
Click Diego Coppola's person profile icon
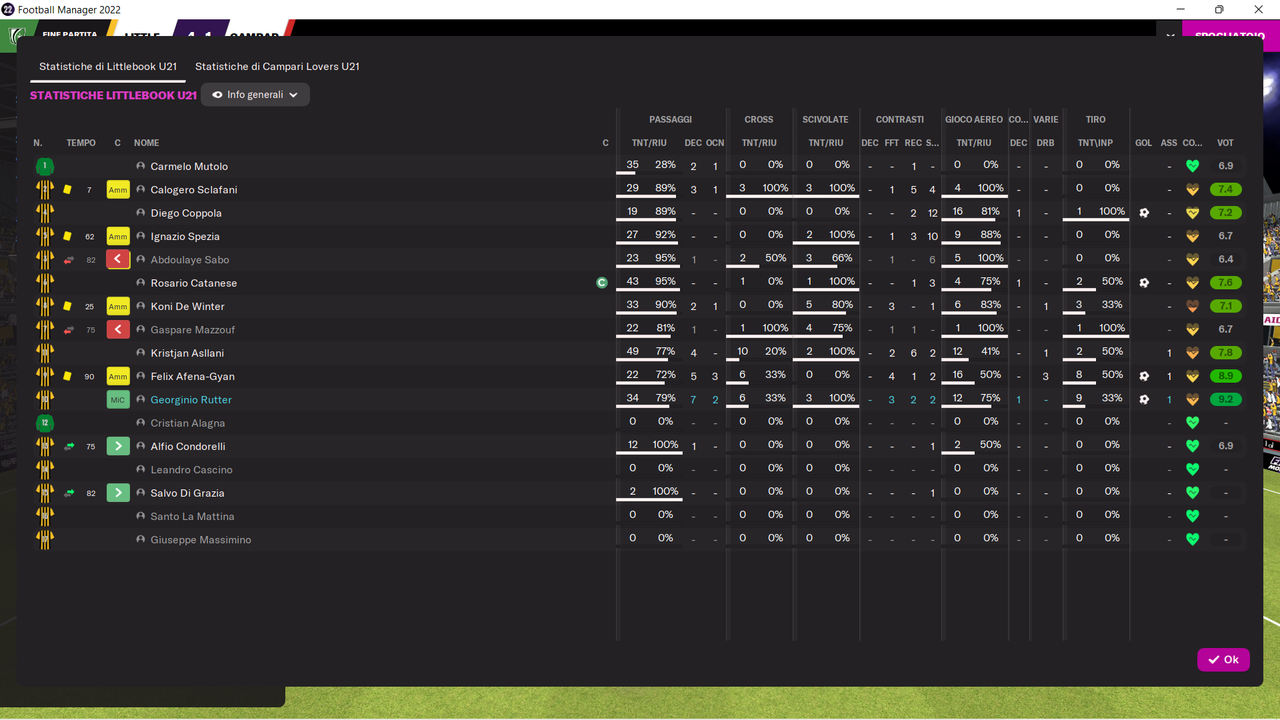click(x=141, y=213)
